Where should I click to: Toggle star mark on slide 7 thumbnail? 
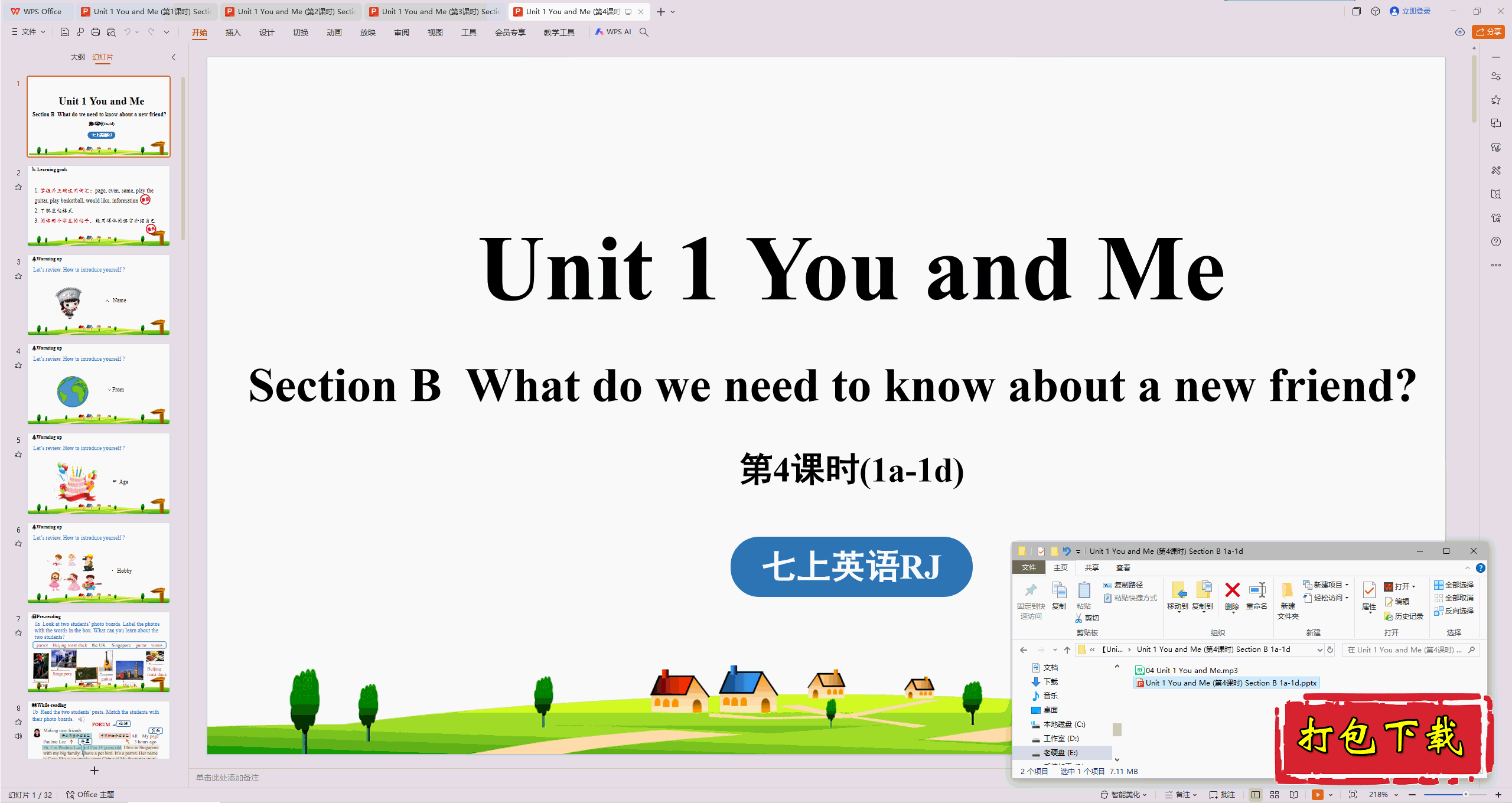click(18, 633)
